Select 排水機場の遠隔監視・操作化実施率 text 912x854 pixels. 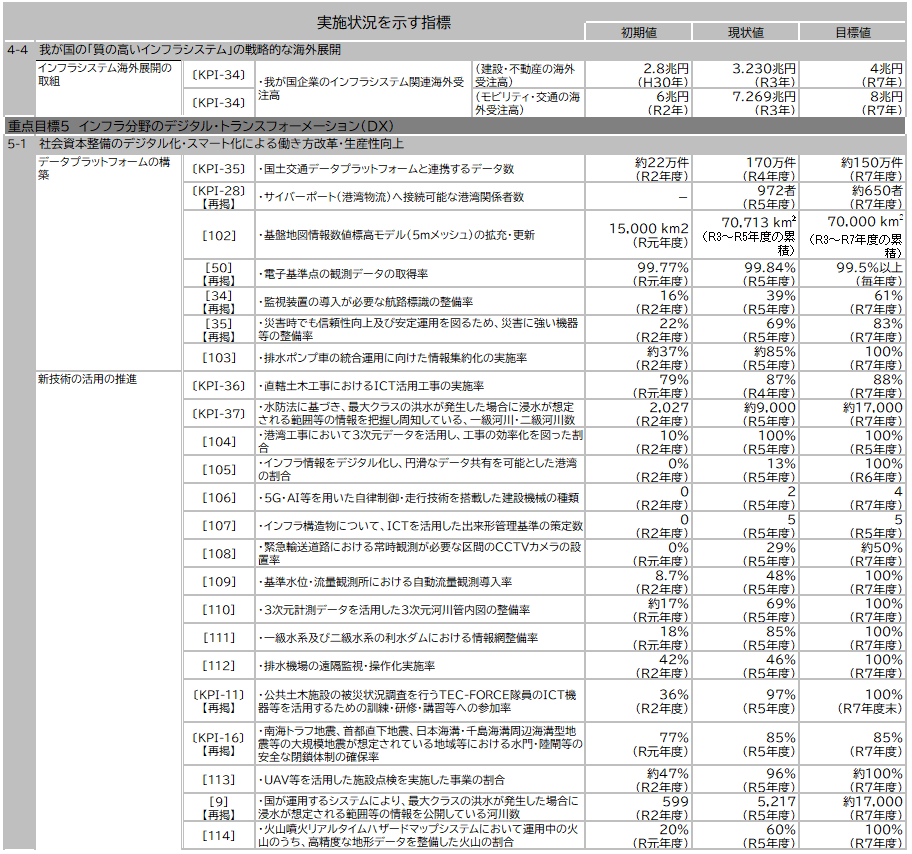[347, 666]
